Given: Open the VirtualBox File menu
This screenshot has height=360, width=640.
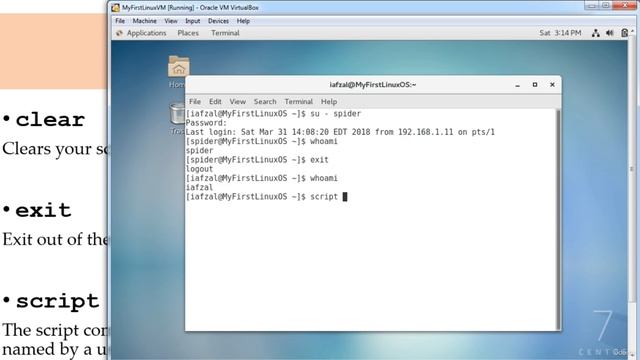Looking at the screenshot, I should tap(120, 21).
